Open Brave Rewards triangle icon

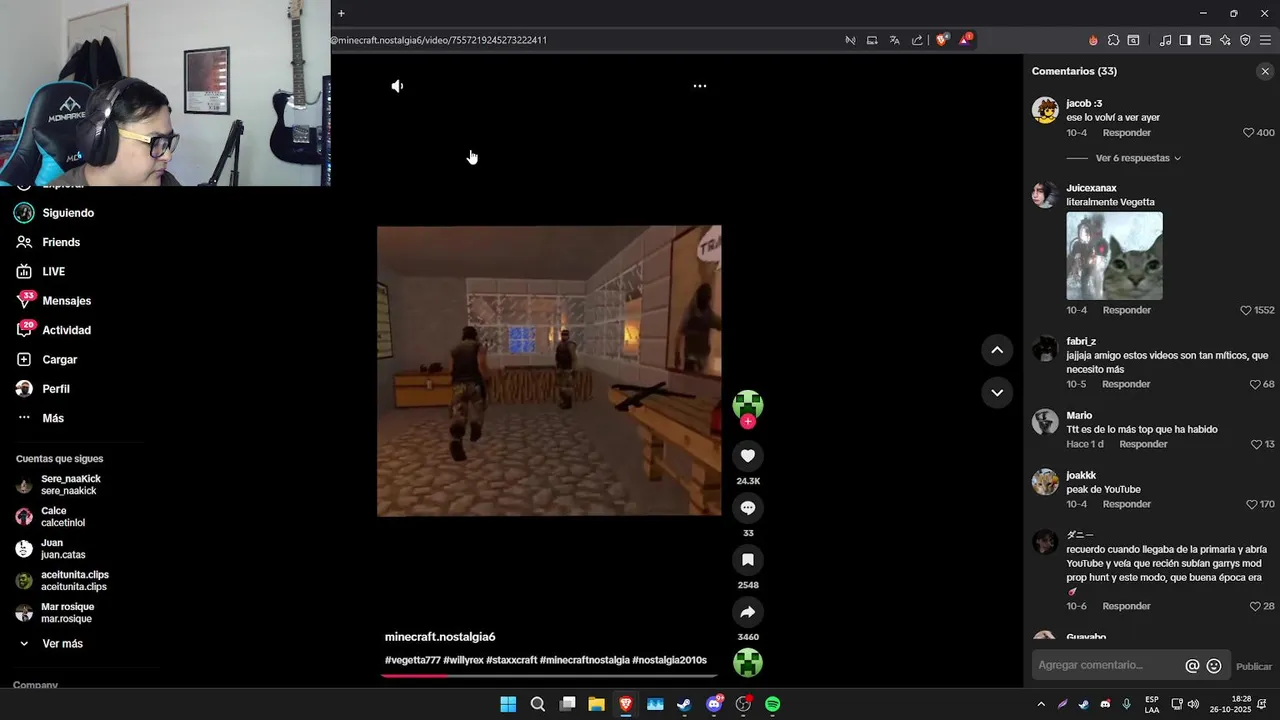966,40
